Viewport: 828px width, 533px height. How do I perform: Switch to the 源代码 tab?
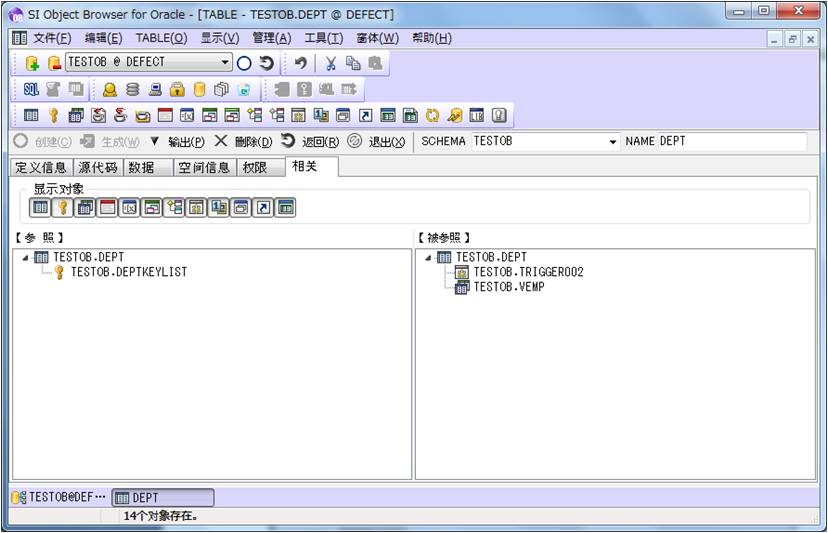[x=99, y=167]
